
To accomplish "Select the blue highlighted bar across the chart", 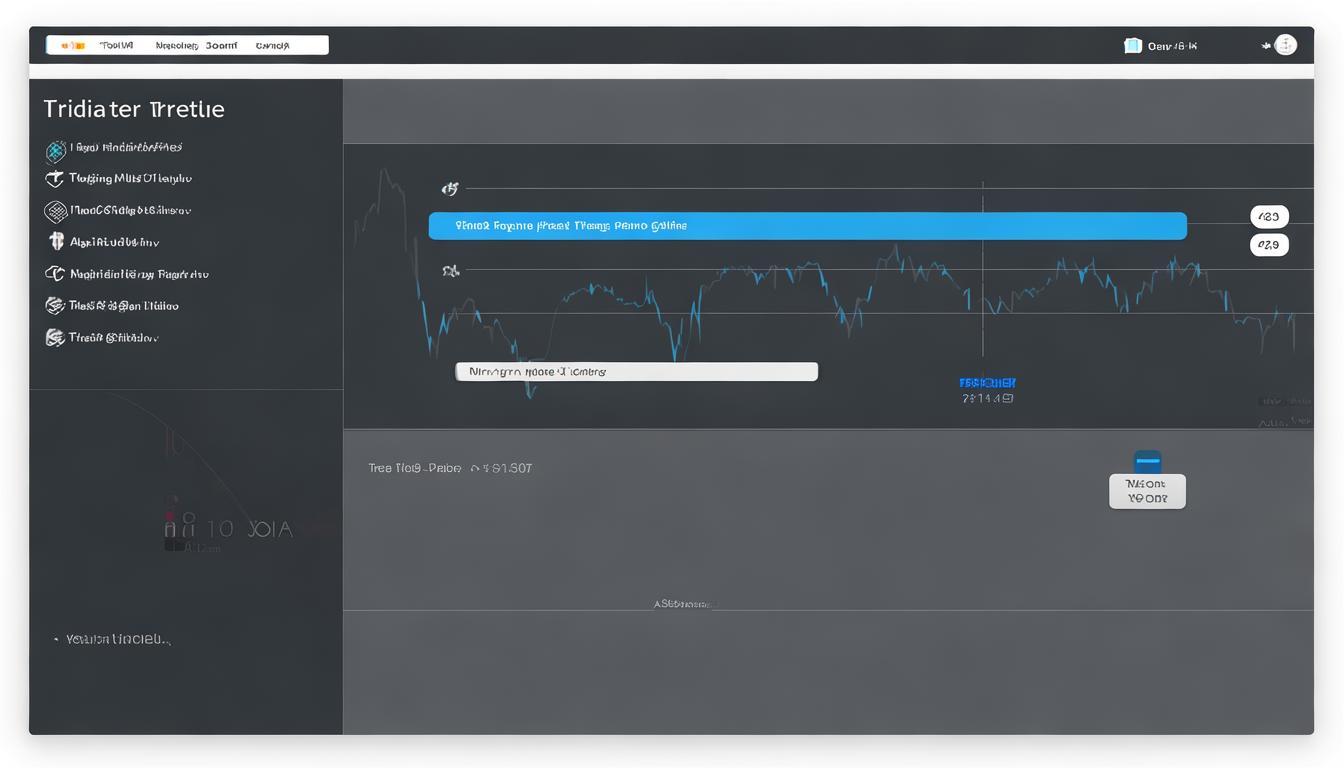I will 807,226.
